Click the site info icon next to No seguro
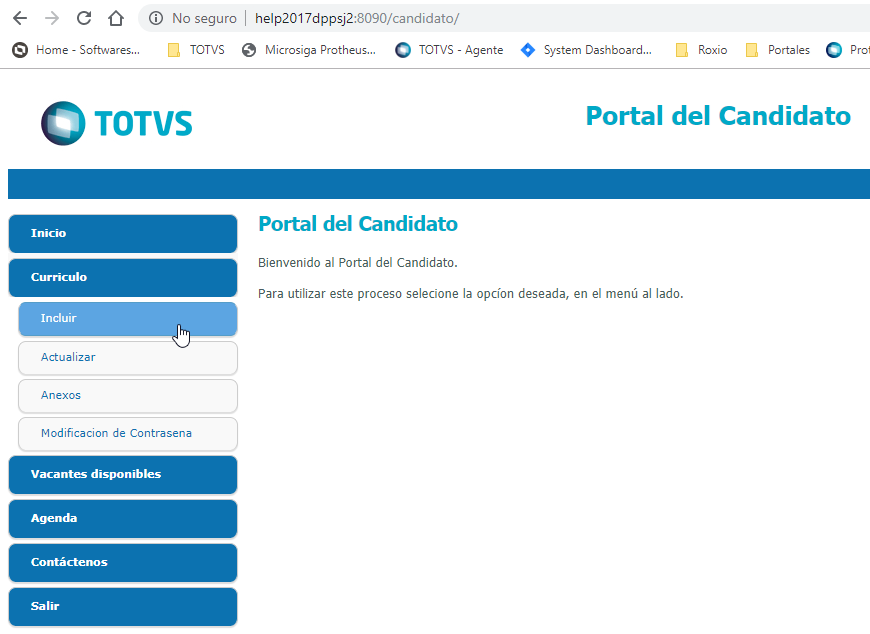The width and height of the screenshot is (870, 634). coord(156,18)
